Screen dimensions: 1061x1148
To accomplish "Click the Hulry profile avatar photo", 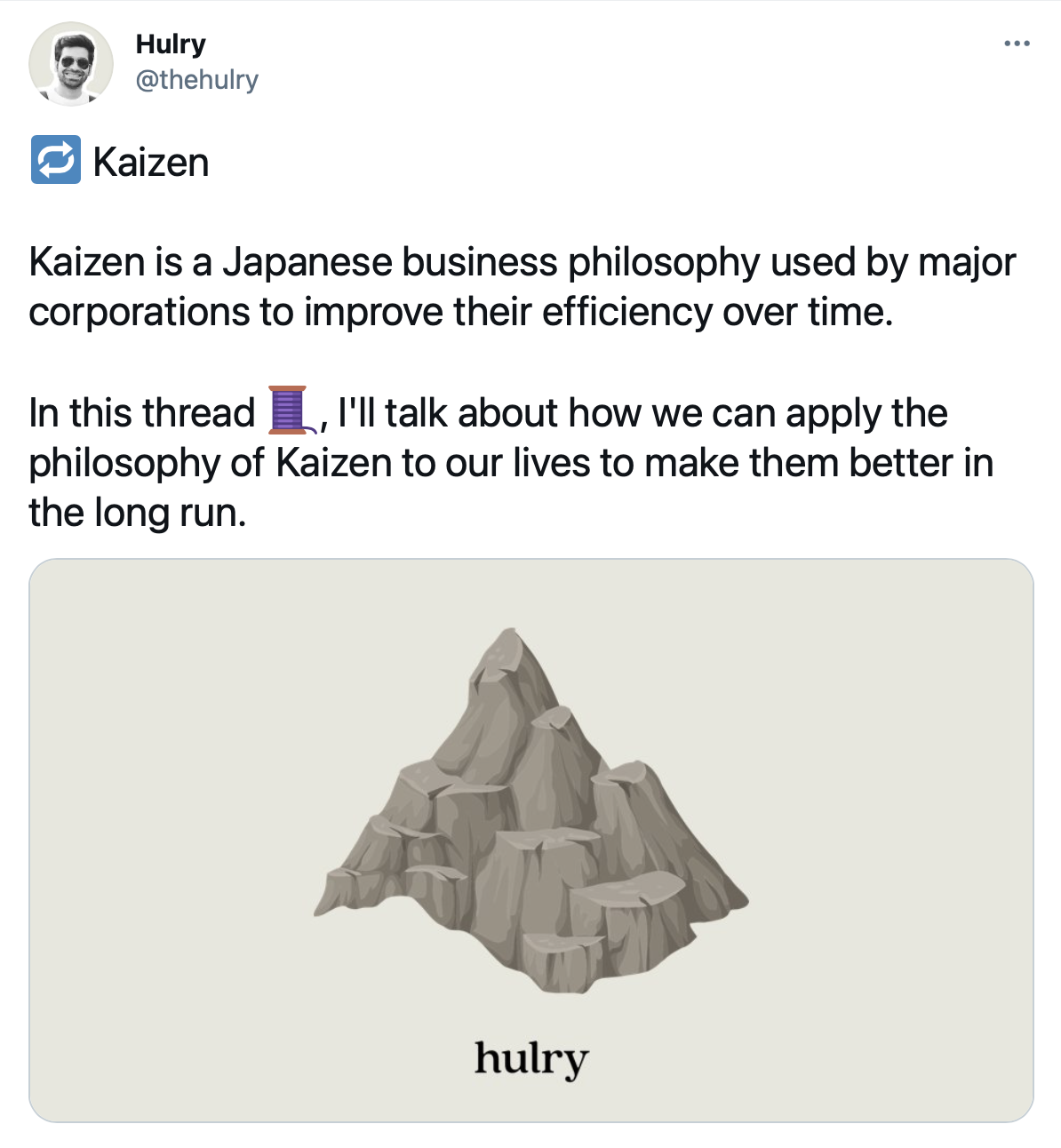I will [x=71, y=64].
